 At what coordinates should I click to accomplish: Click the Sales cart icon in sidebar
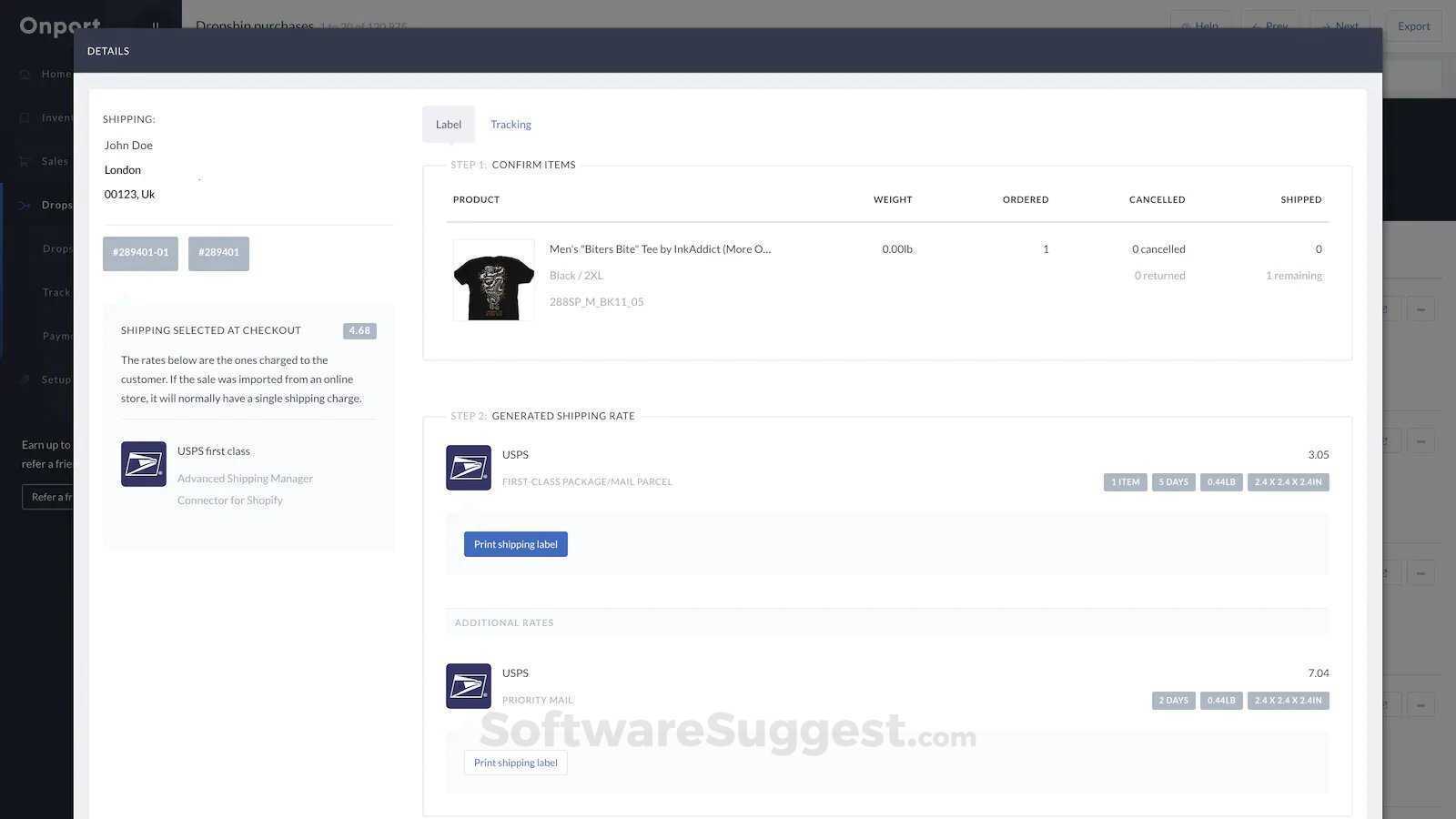click(25, 161)
